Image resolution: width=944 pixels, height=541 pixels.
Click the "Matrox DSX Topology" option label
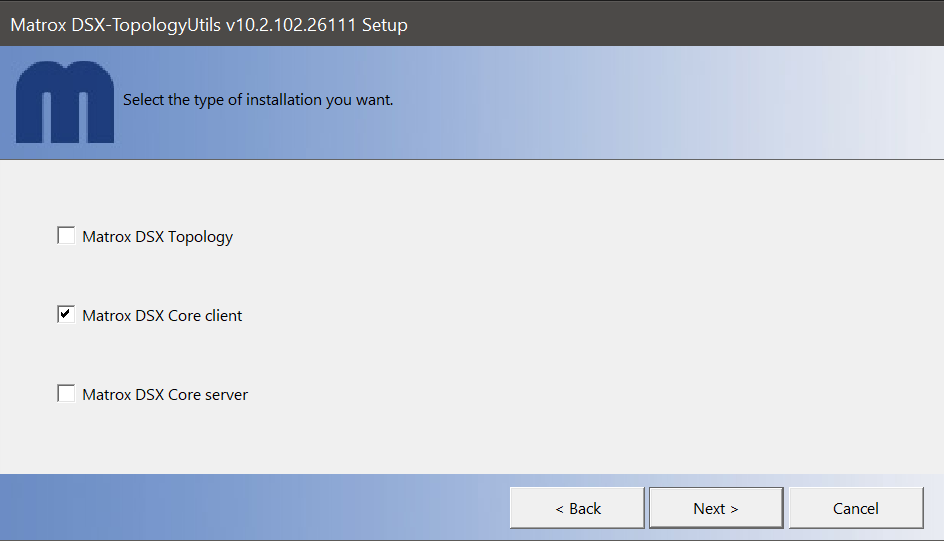point(157,237)
